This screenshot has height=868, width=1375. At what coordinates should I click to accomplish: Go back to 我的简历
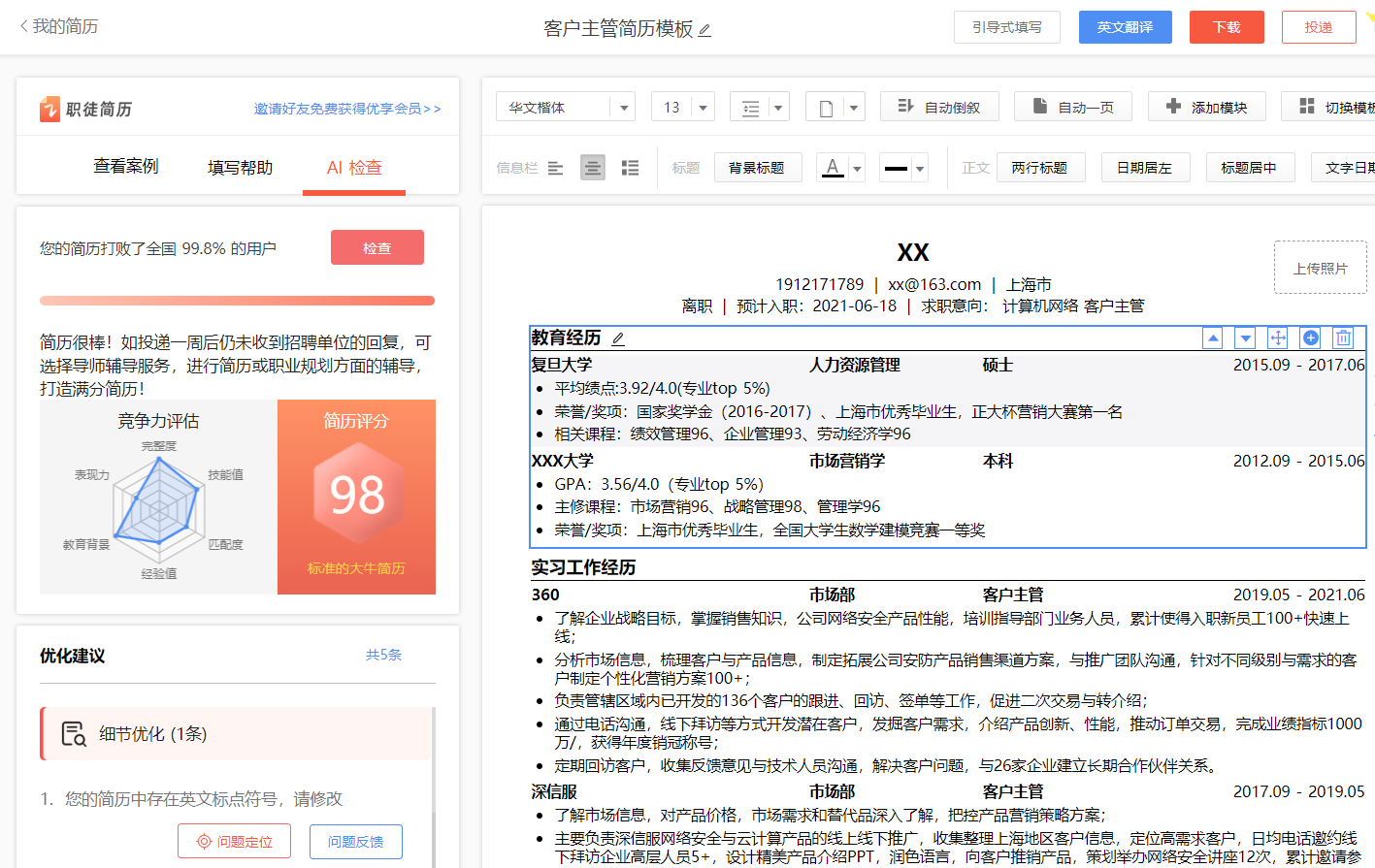pos(58,26)
